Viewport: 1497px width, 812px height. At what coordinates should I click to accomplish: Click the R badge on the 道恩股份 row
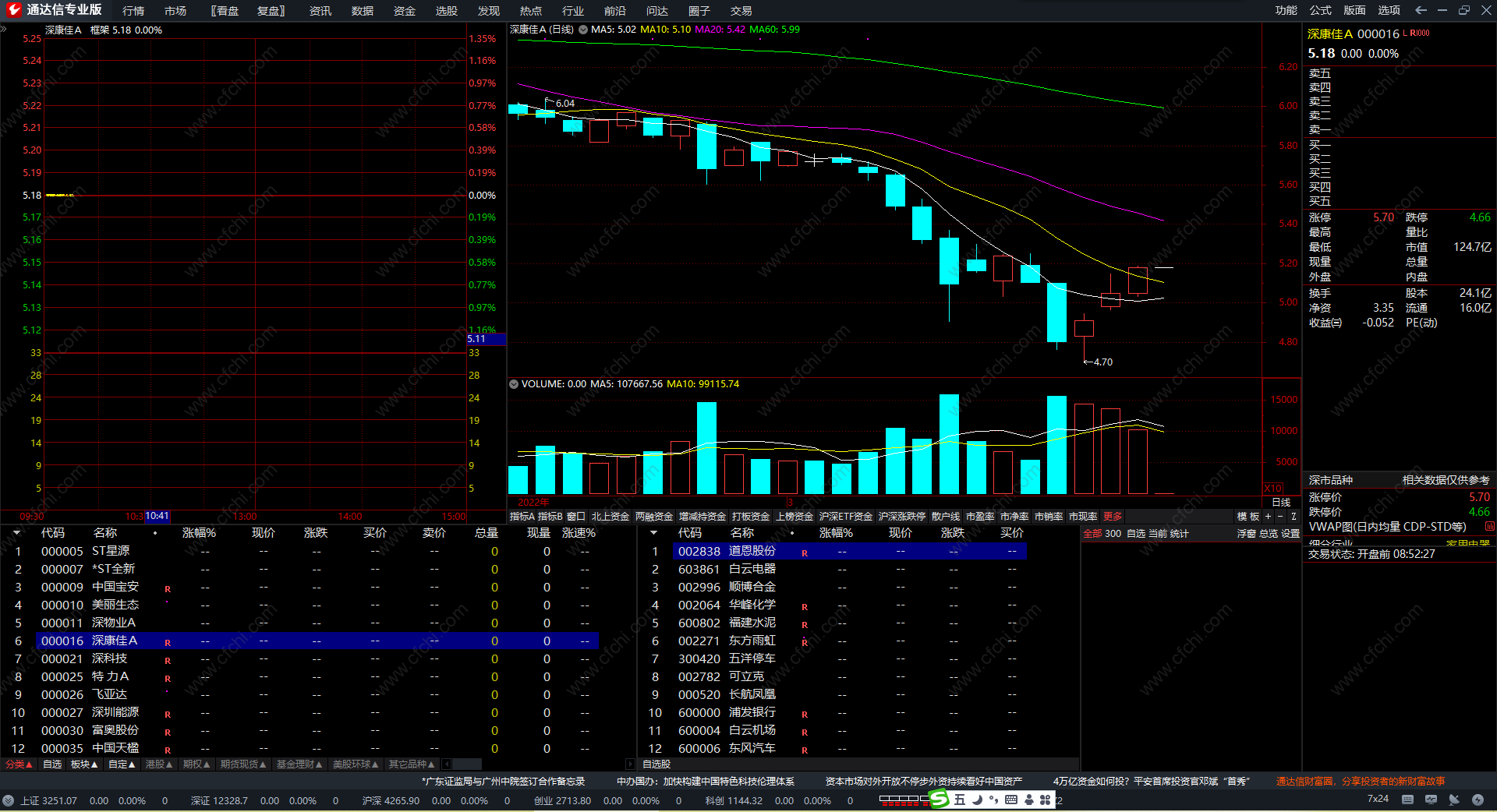coord(805,553)
